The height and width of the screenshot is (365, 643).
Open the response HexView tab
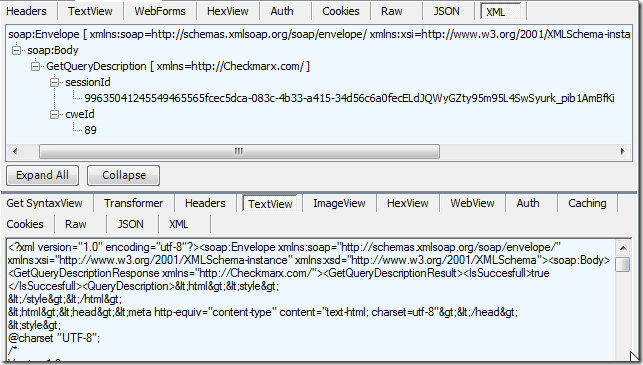point(408,203)
